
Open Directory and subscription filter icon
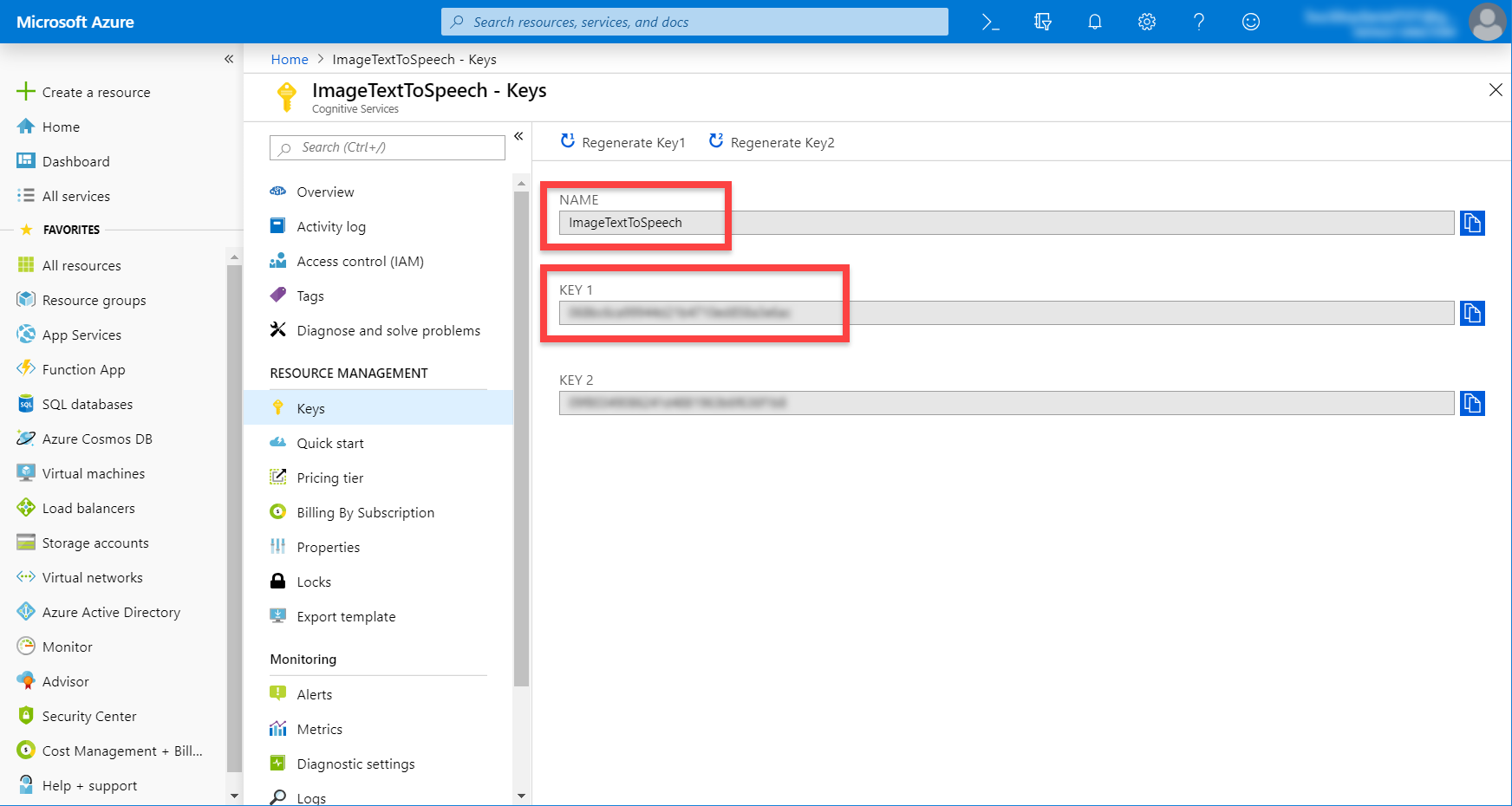(x=1043, y=22)
